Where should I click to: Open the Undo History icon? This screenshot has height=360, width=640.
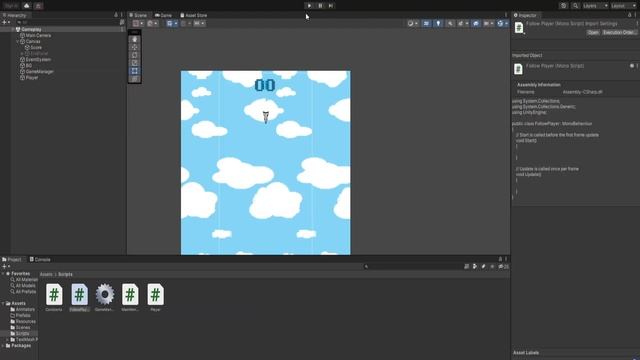tap(564, 6)
